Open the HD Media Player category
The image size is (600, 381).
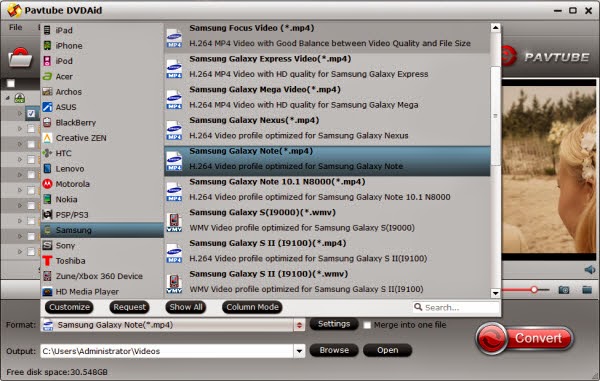click(x=102, y=291)
